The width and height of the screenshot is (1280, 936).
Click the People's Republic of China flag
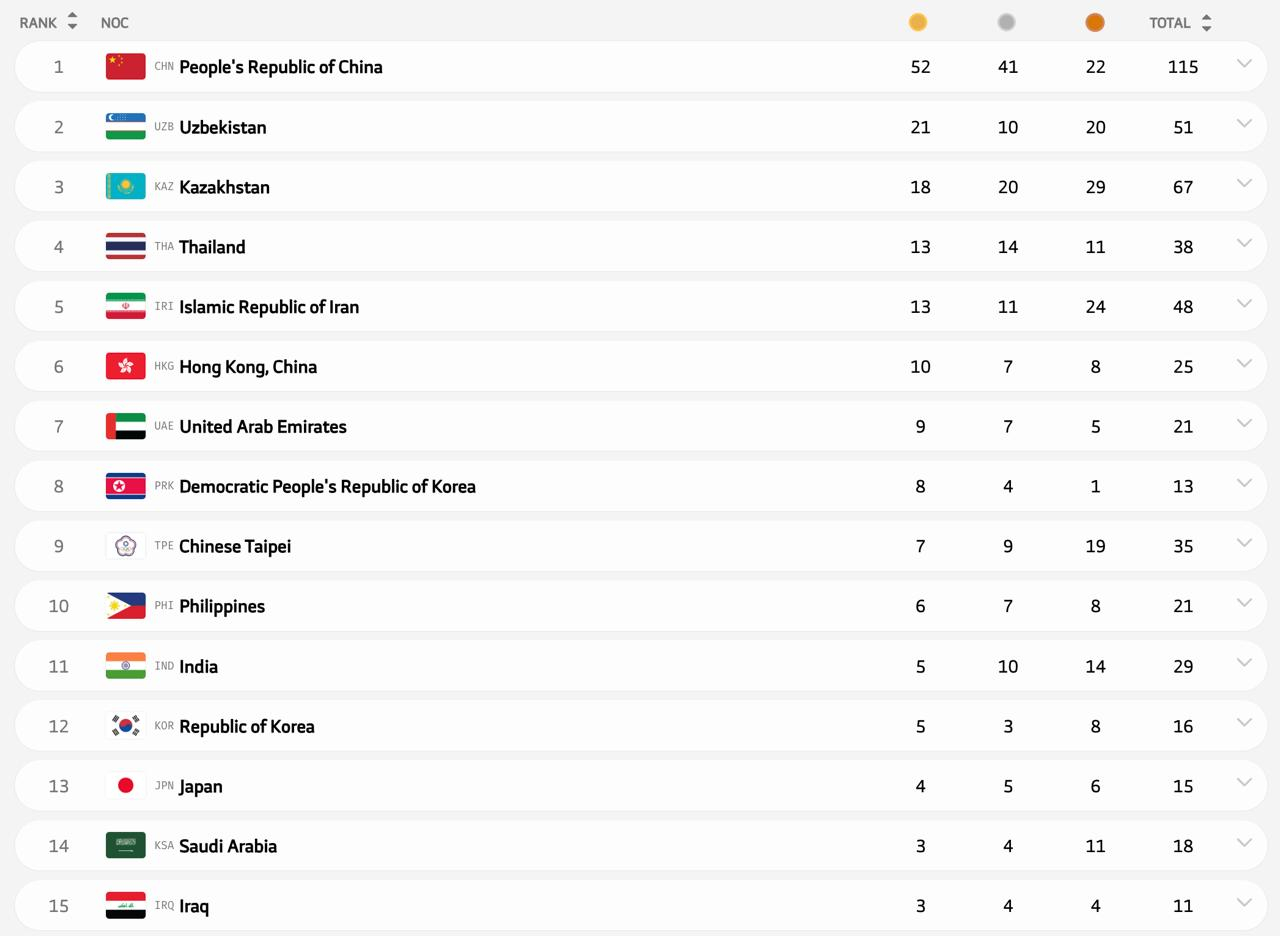click(x=126, y=67)
